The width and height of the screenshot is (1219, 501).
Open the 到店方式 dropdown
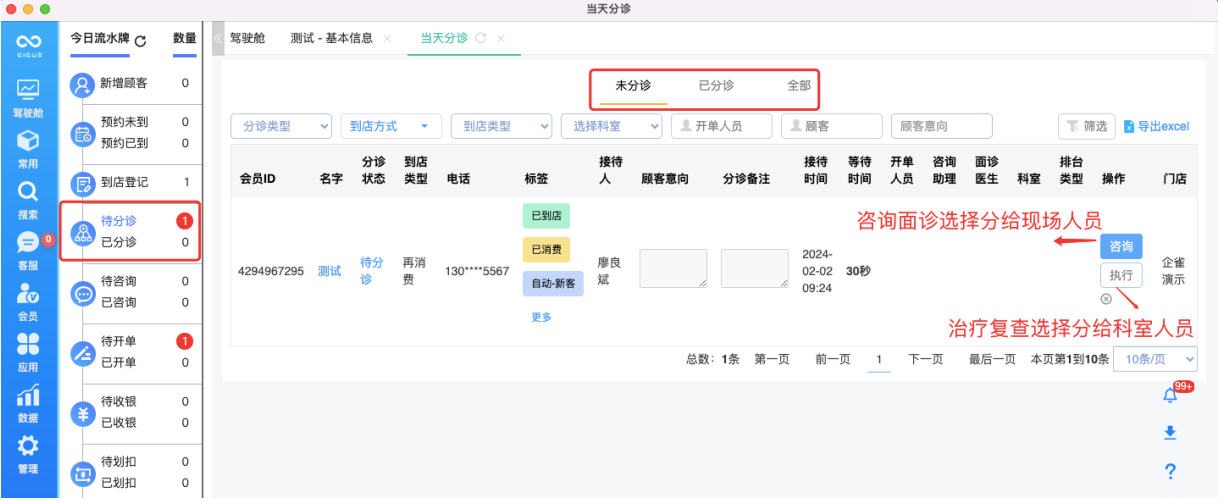pyautogui.click(x=391, y=126)
